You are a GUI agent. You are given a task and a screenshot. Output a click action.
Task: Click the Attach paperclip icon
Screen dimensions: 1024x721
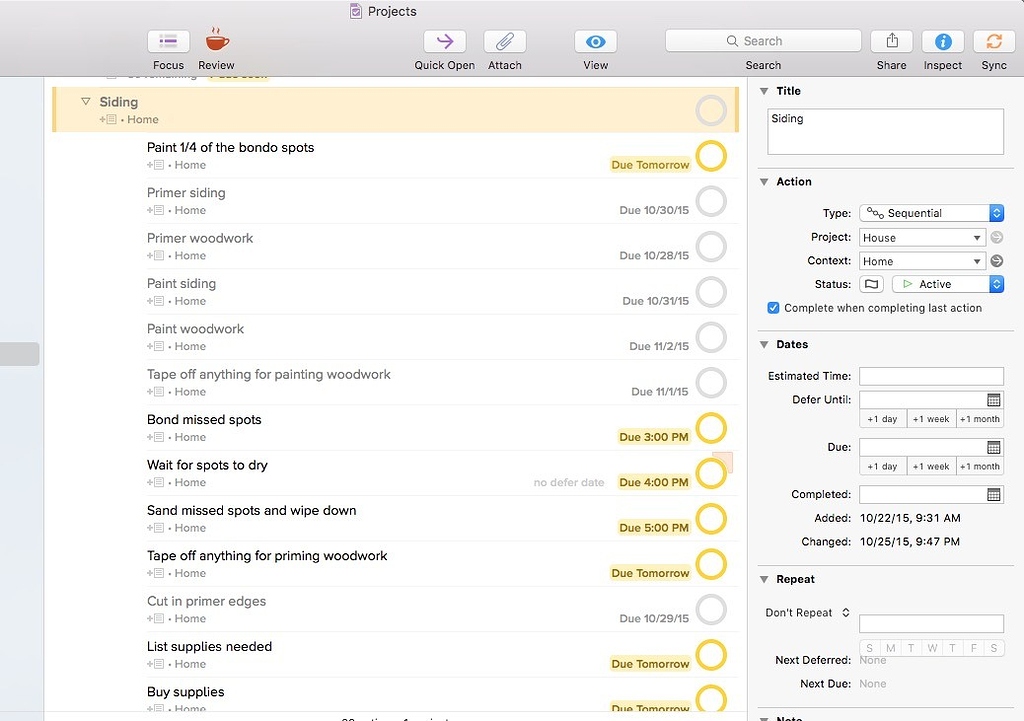[504, 42]
